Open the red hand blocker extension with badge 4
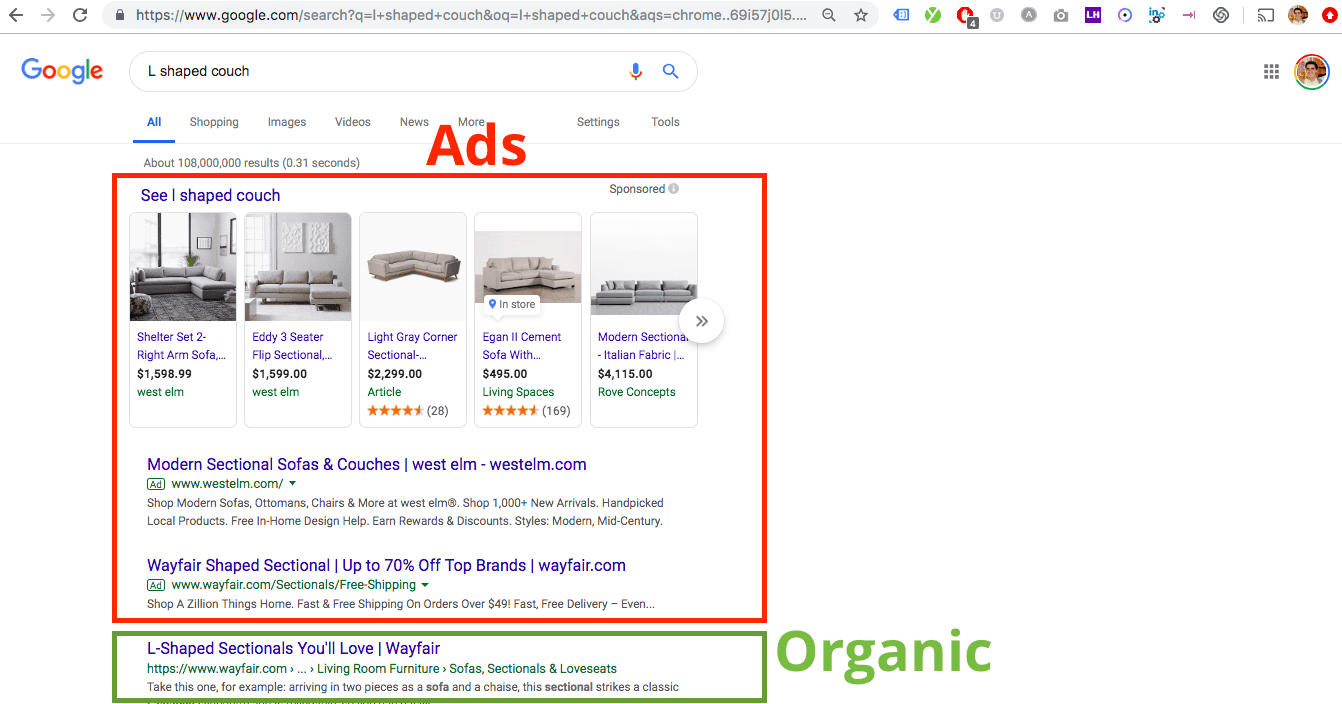 click(x=966, y=16)
